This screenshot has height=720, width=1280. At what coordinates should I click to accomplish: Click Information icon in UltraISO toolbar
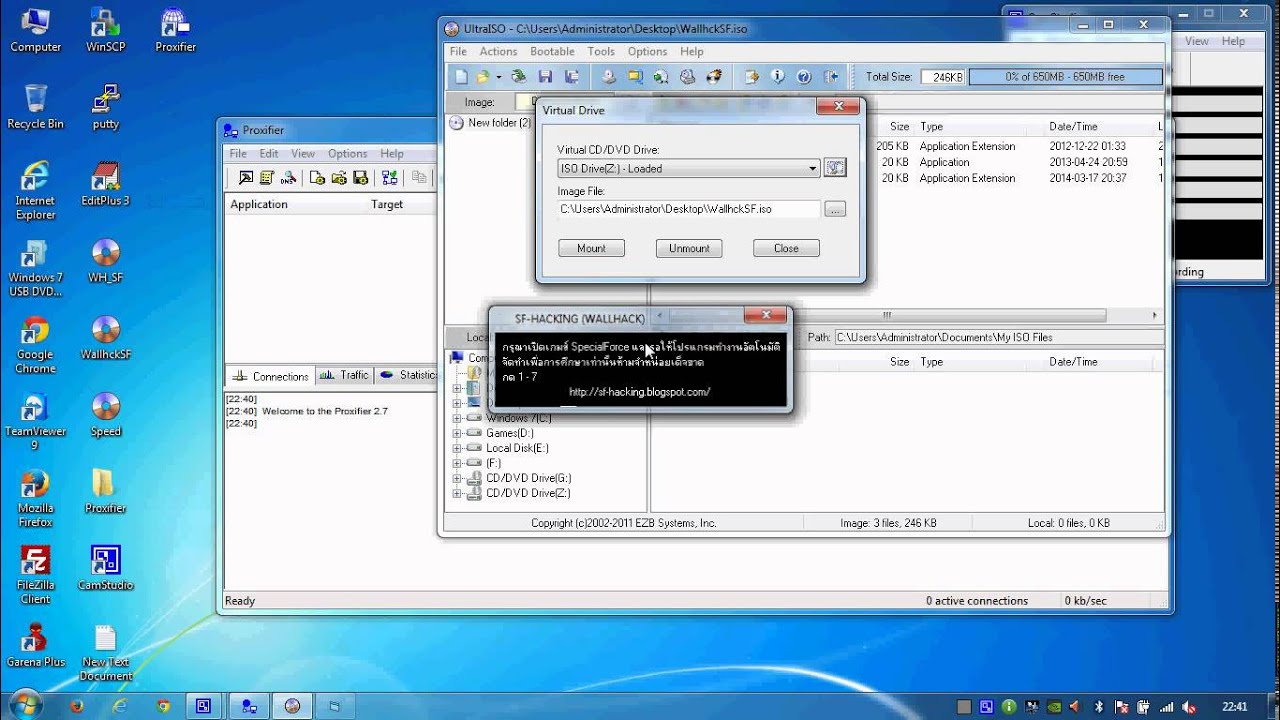pyautogui.click(x=778, y=77)
